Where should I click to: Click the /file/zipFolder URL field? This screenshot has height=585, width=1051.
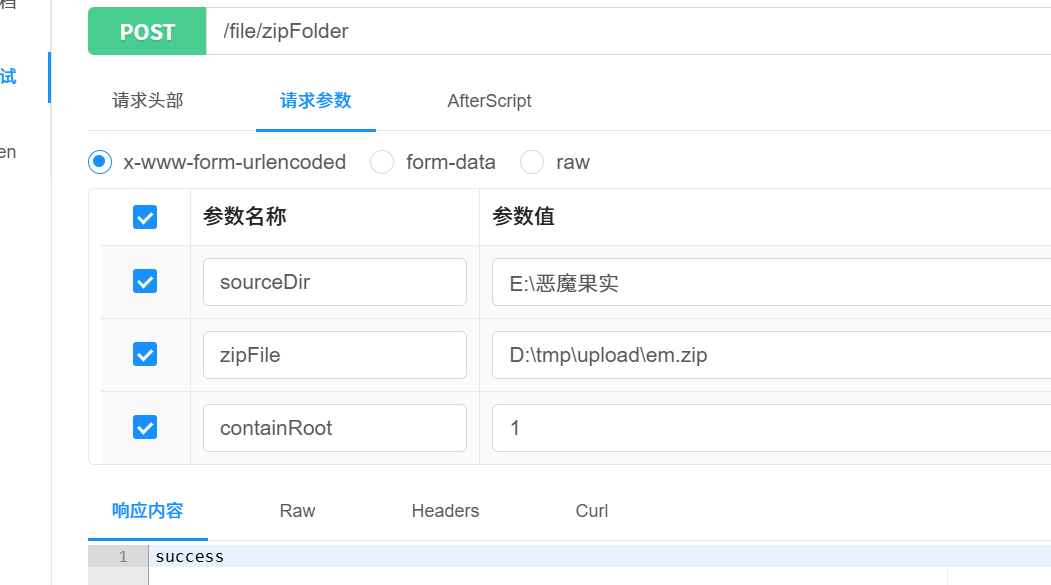[629, 31]
